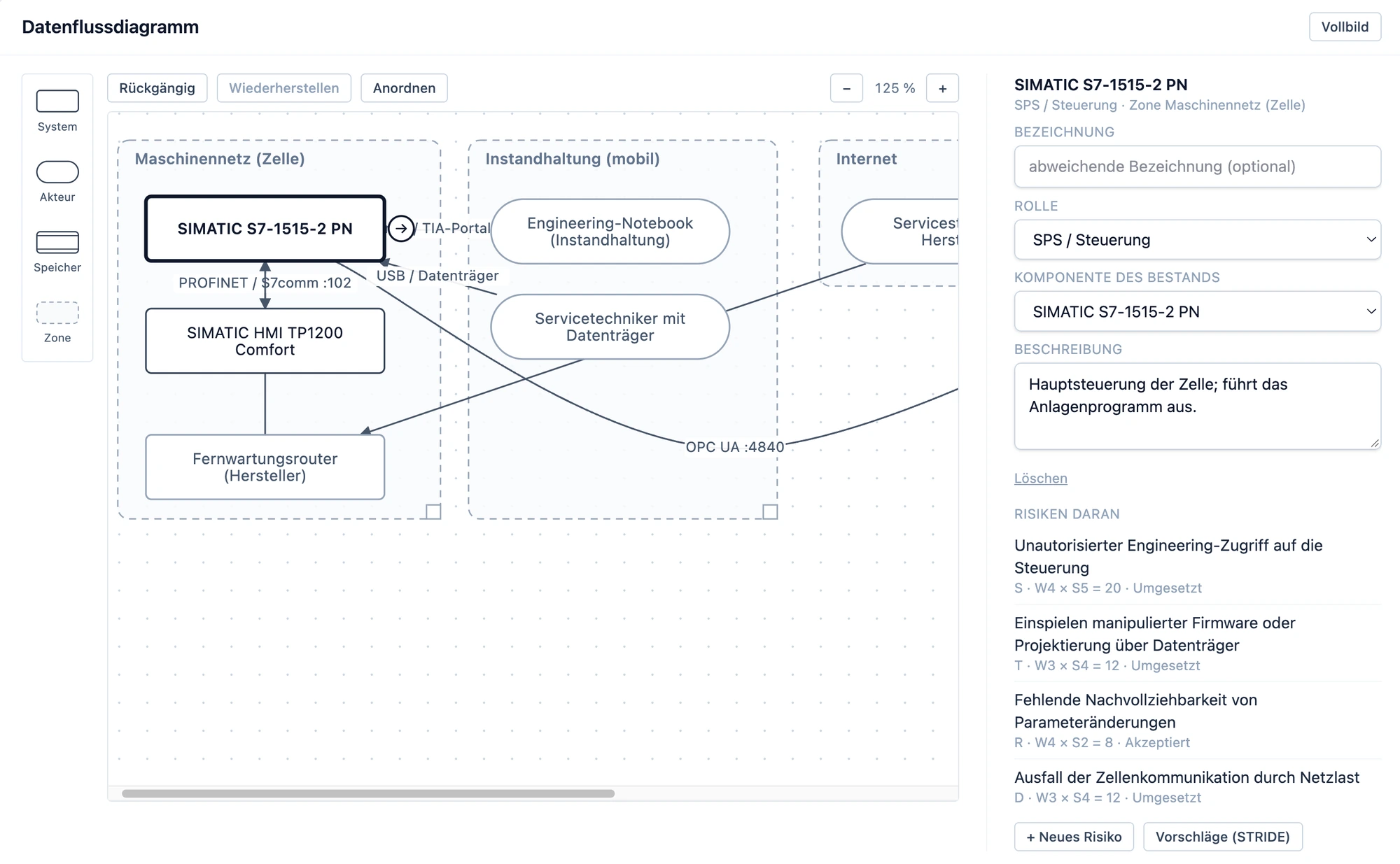Open Vollbild fullscreen mode
Image resolution: width=1400 pixels, height=864 pixels.
[1345, 27]
